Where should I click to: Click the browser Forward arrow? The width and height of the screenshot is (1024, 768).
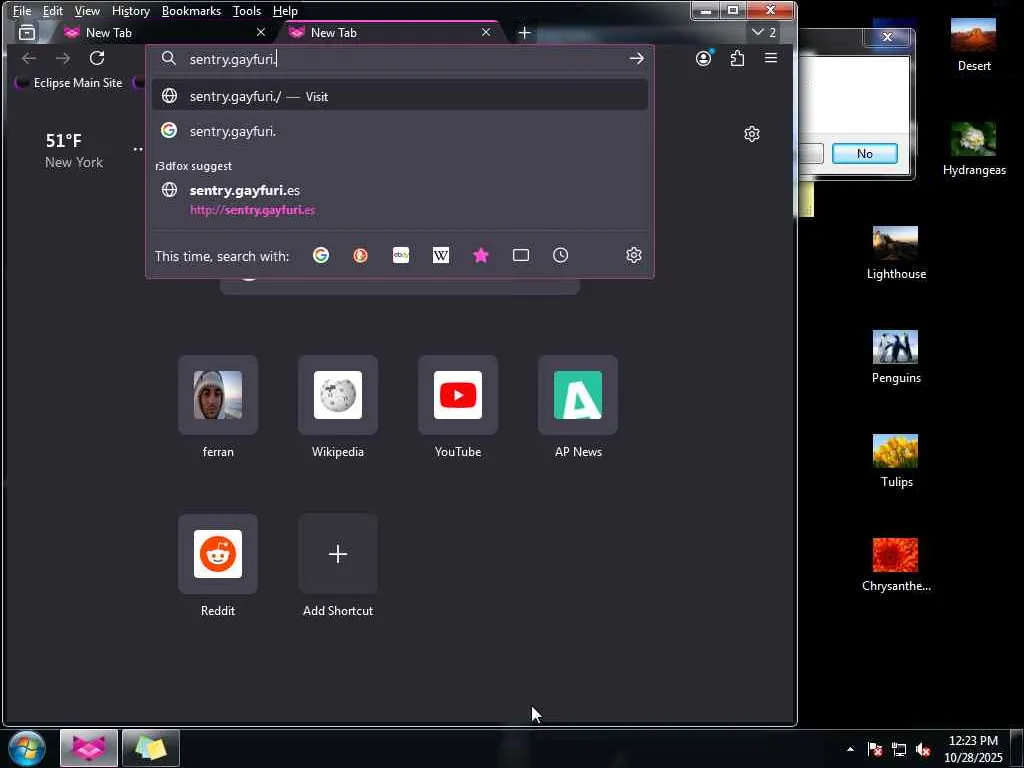click(63, 58)
